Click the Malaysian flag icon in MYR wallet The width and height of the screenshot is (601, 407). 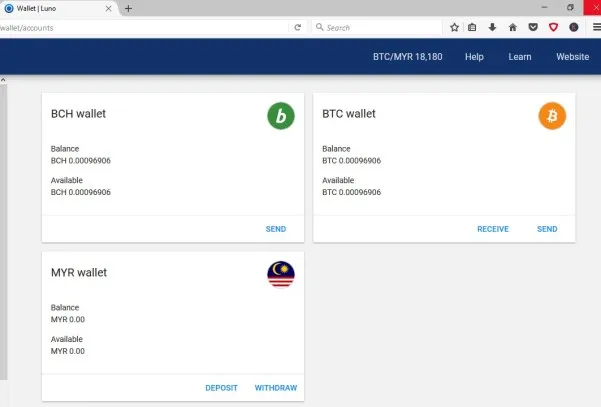[x=281, y=274]
